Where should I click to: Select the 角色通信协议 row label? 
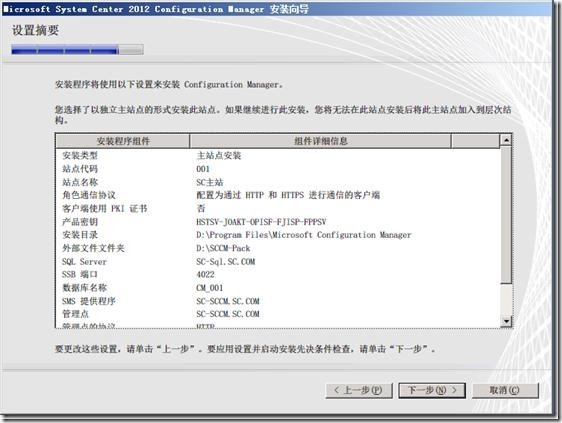pyautogui.click(x=89, y=195)
